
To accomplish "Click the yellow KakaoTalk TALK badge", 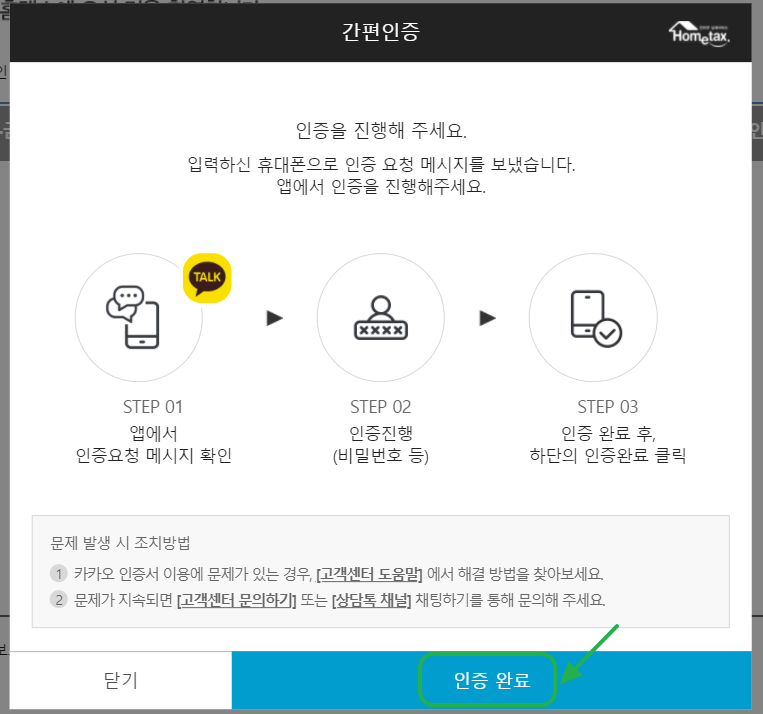I will (x=207, y=278).
